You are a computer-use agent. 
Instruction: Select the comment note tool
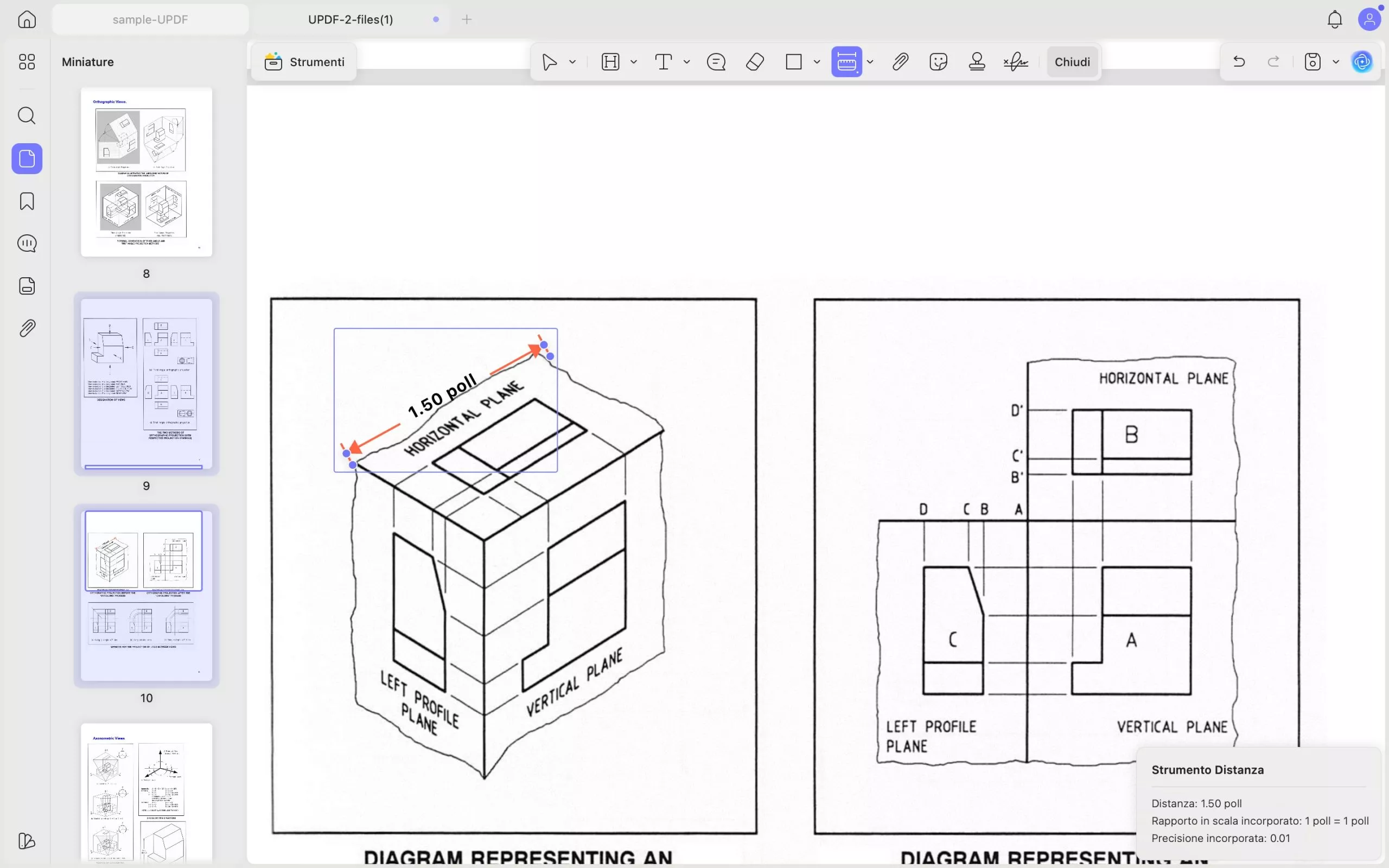(x=716, y=61)
